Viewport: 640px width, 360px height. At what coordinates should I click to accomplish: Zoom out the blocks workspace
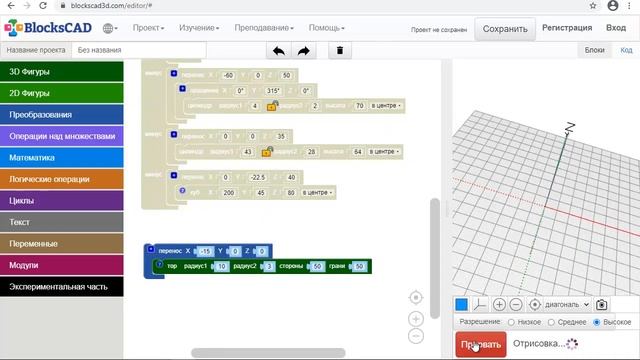click(x=416, y=336)
